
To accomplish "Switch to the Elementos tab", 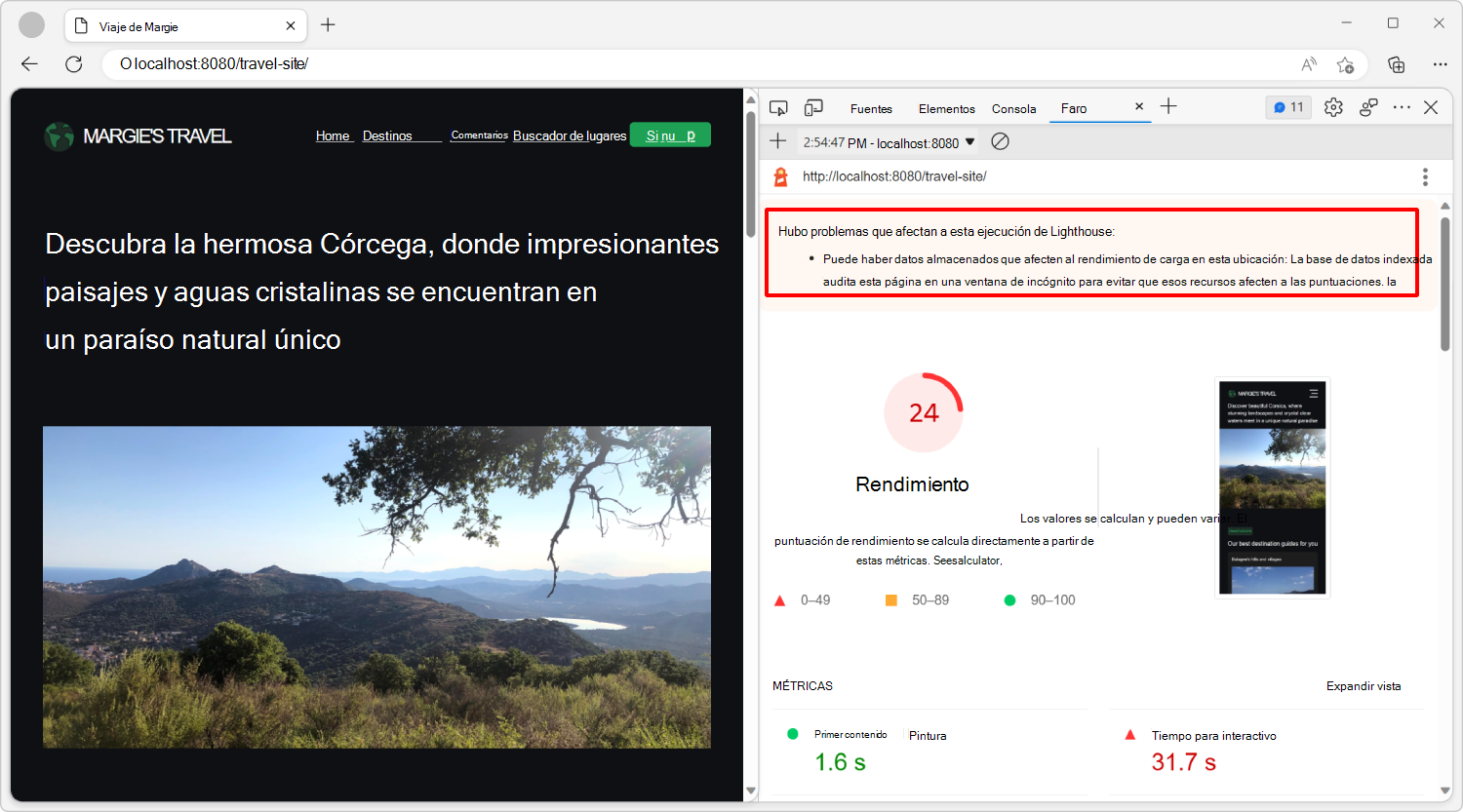I will [946, 108].
